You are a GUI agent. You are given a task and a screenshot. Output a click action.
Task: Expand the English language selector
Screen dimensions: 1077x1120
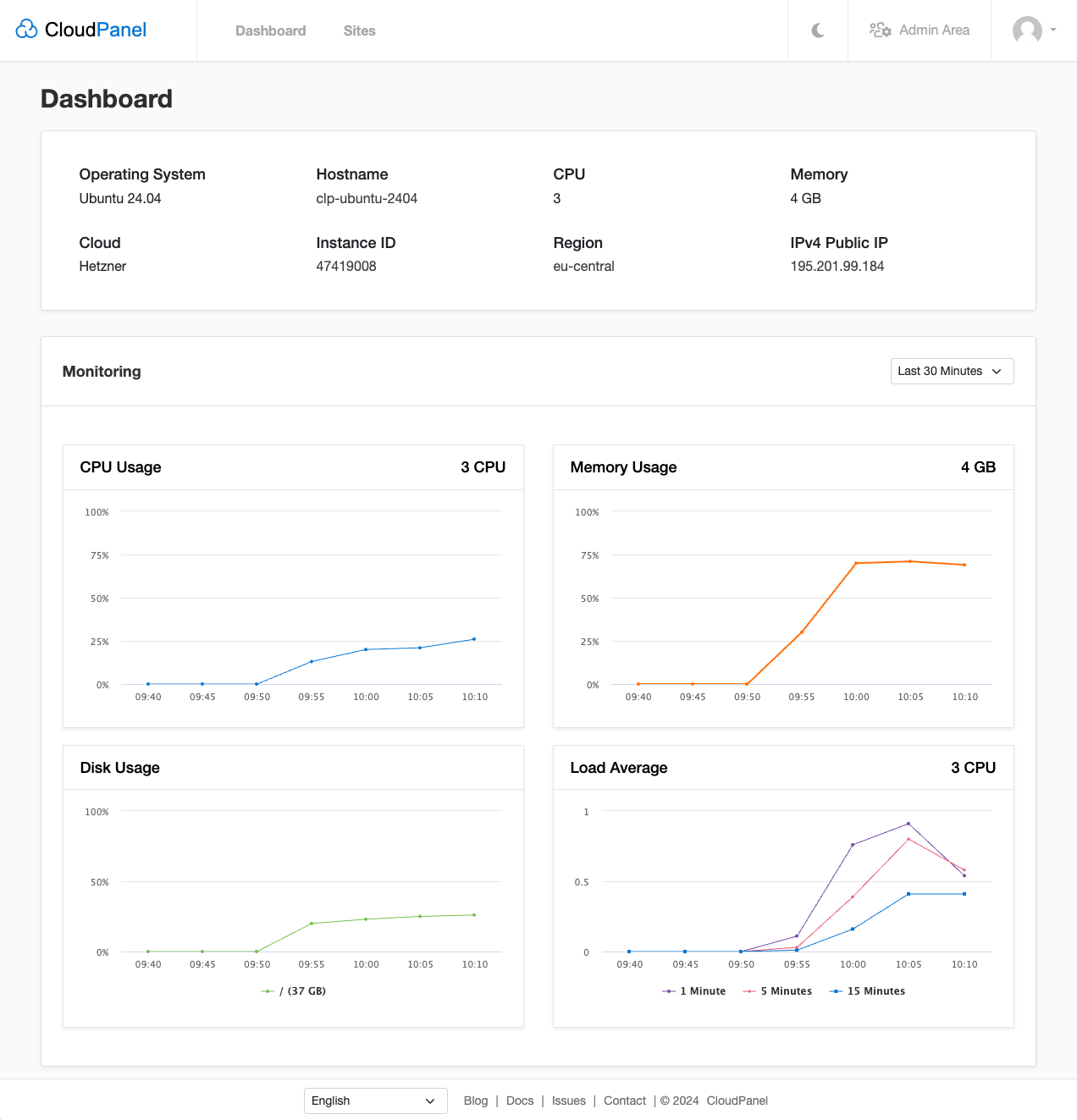(x=375, y=1101)
